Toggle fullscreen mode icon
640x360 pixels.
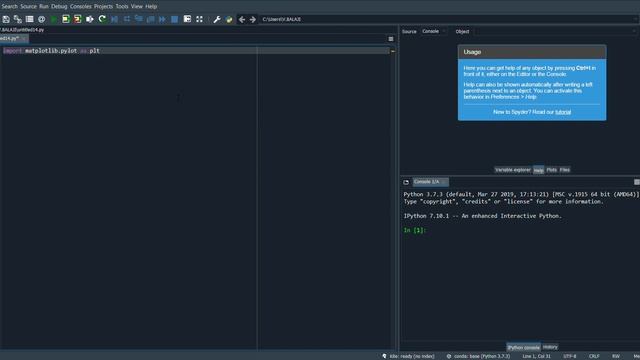coord(199,19)
